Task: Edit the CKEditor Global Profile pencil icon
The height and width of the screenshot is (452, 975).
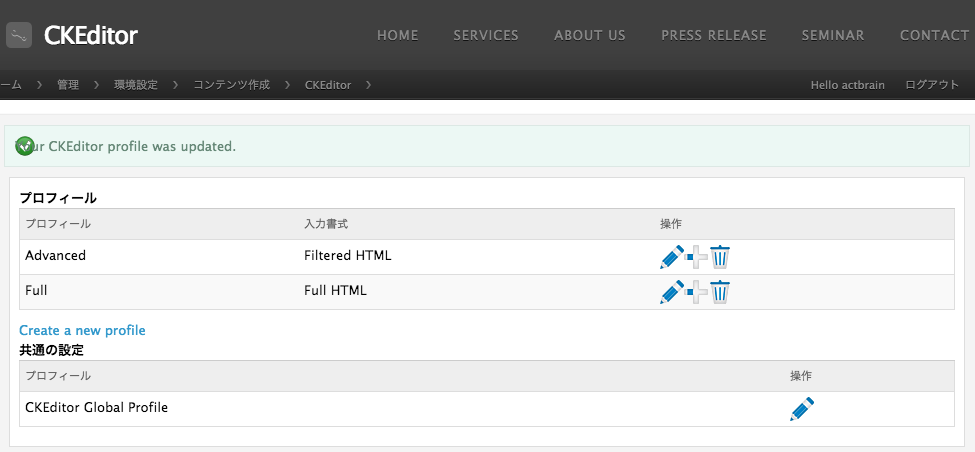Action: click(801, 409)
